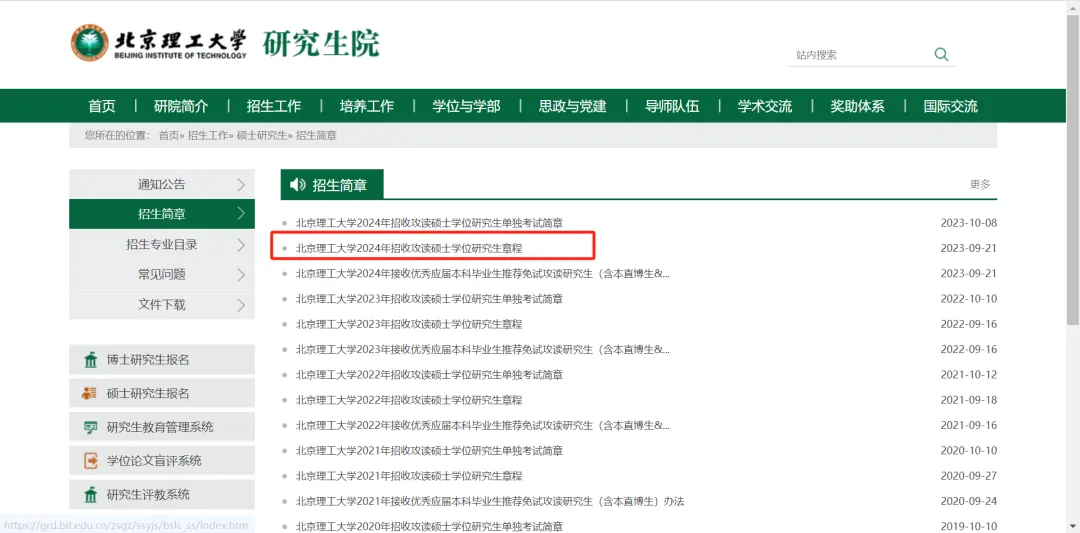
Task: Click the date 2022-10-10
Action: [968, 299]
